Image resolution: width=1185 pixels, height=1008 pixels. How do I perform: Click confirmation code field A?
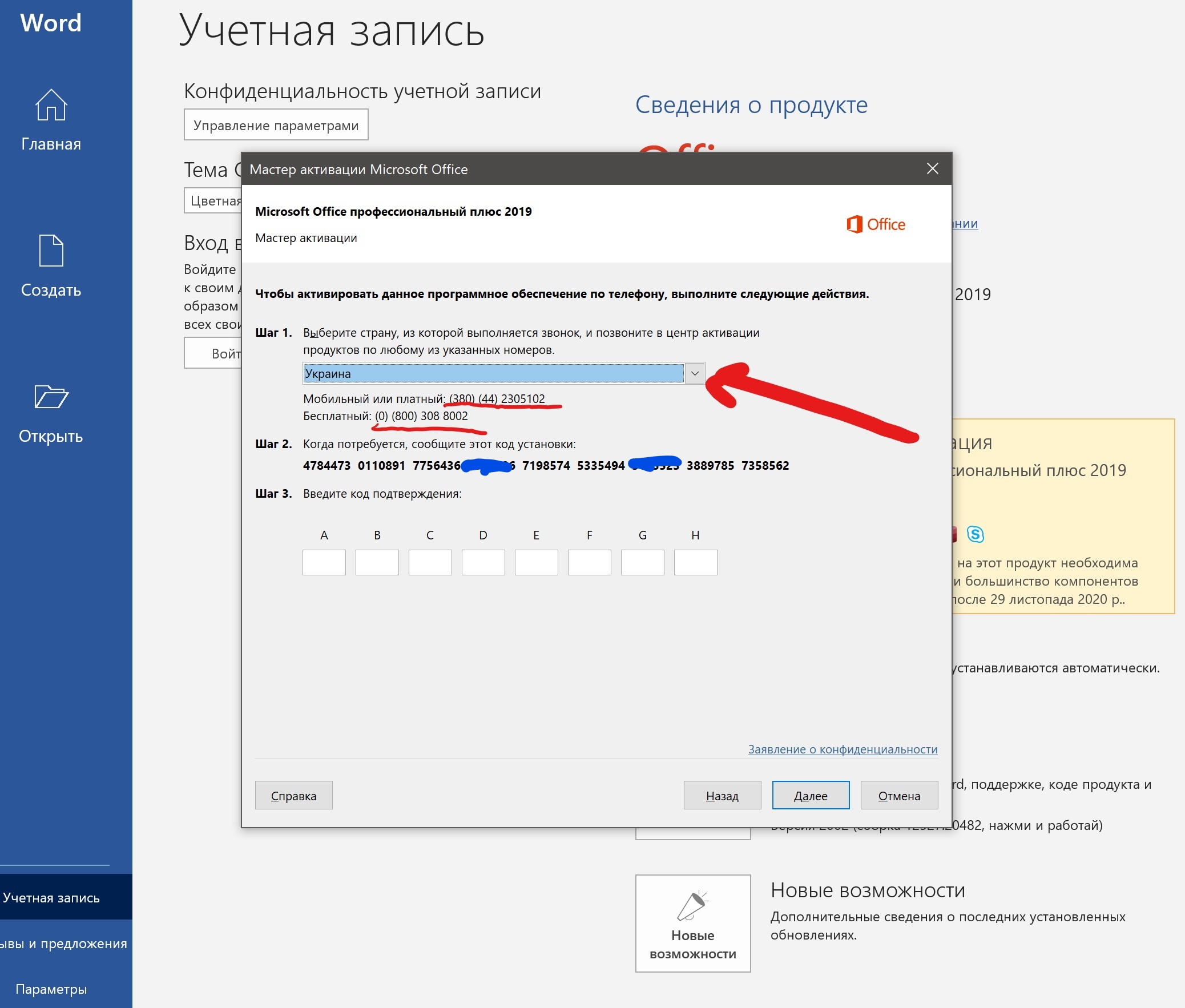pos(324,562)
